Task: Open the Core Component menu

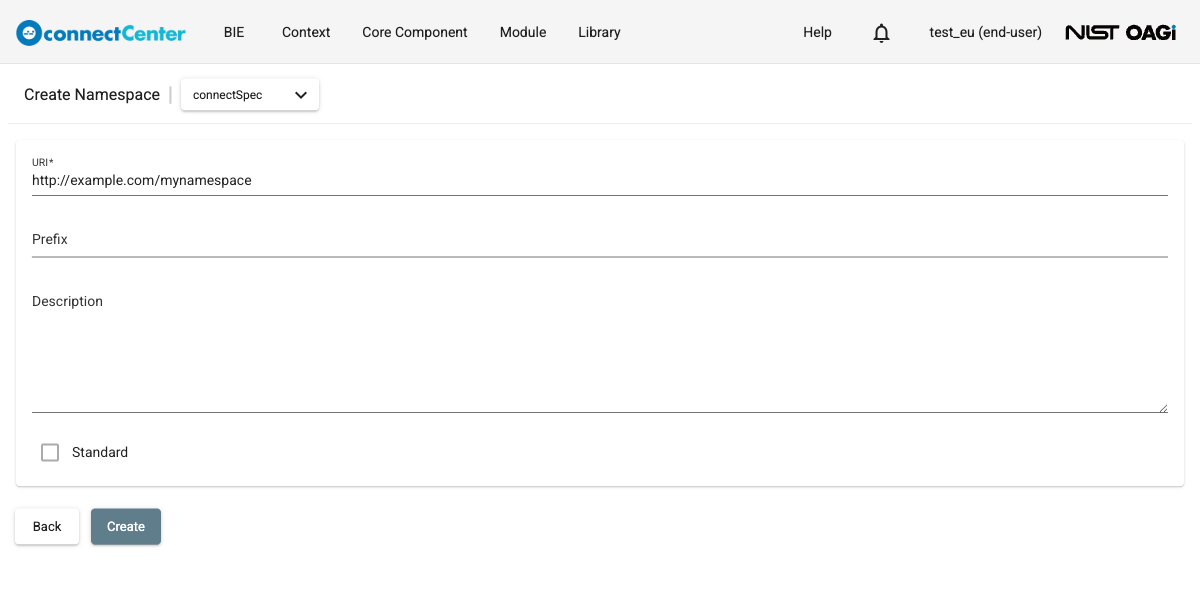Action: click(x=415, y=32)
